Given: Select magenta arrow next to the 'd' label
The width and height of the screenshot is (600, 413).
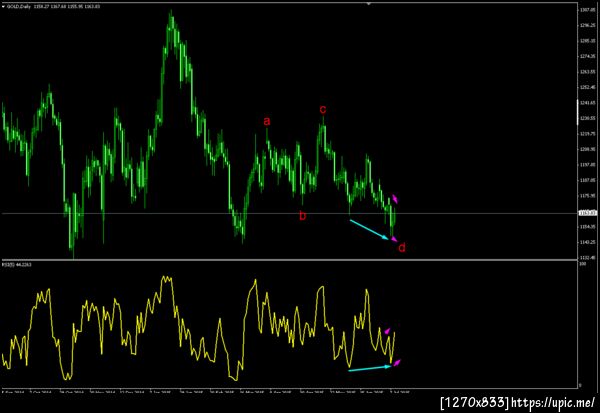Looking at the screenshot, I should (394, 239).
